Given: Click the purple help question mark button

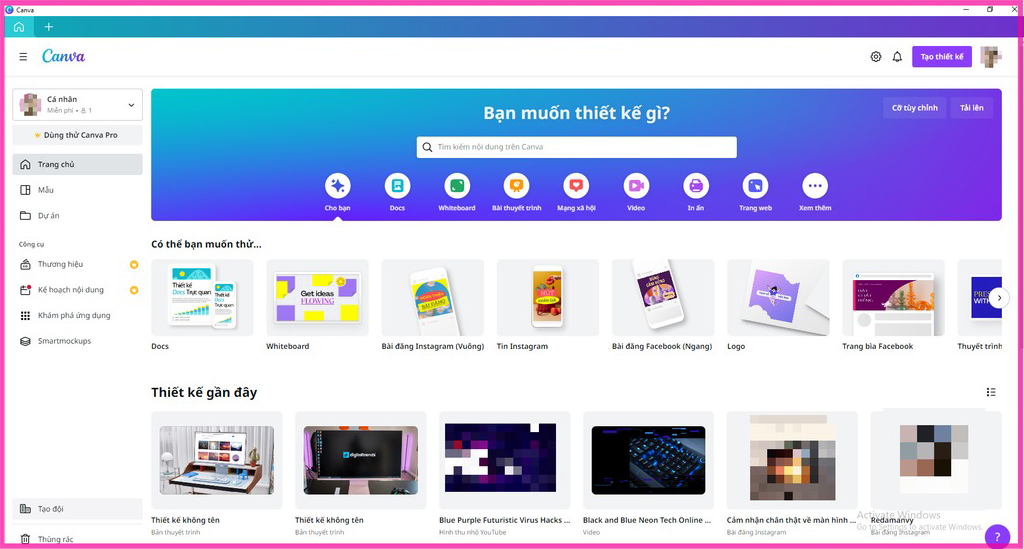Looking at the screenshot, I should [997, 537].
